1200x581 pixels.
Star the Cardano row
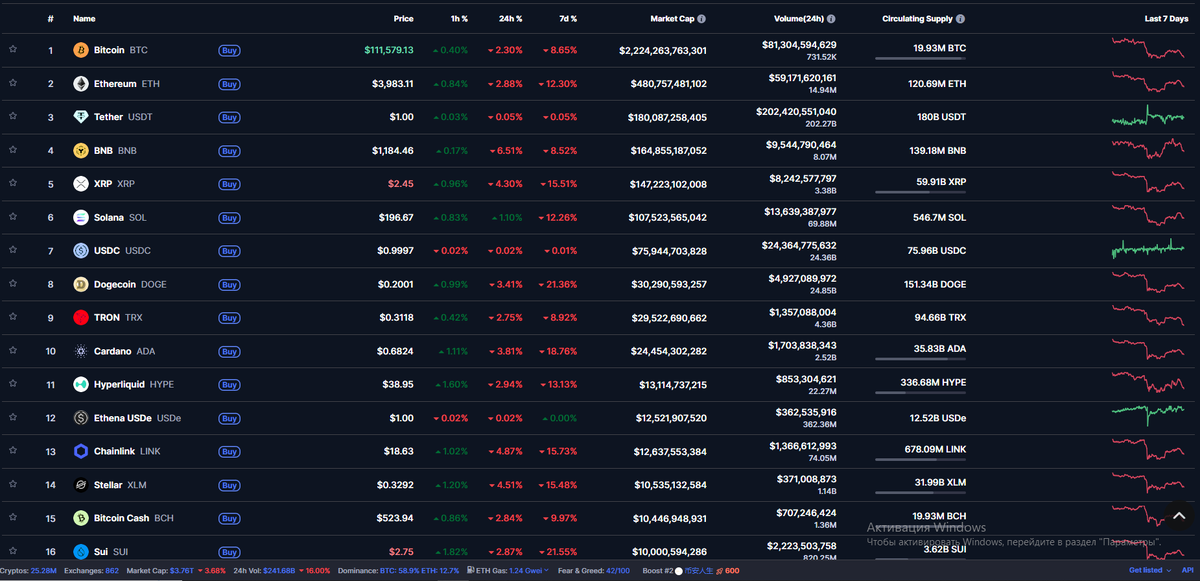pos(14,351)
